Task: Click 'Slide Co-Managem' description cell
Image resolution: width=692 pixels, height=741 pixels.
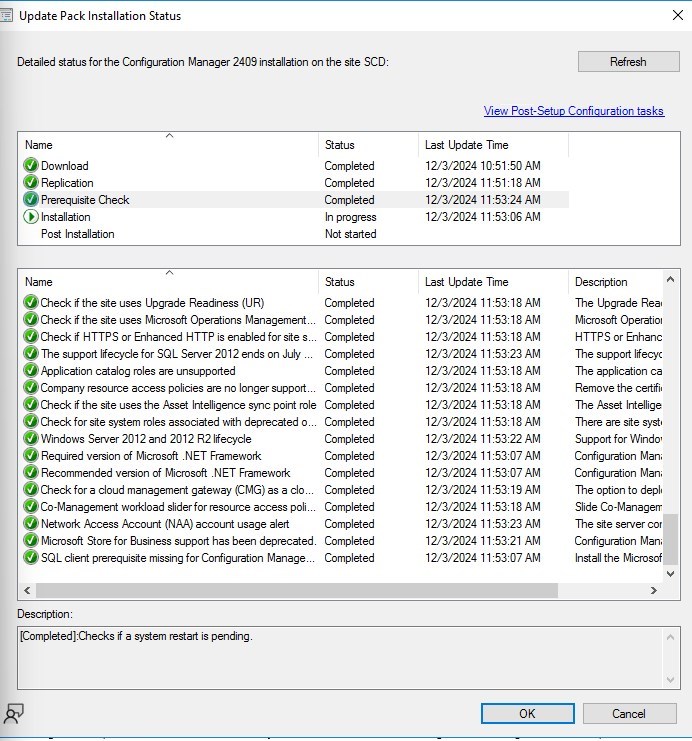Action: 618,507
